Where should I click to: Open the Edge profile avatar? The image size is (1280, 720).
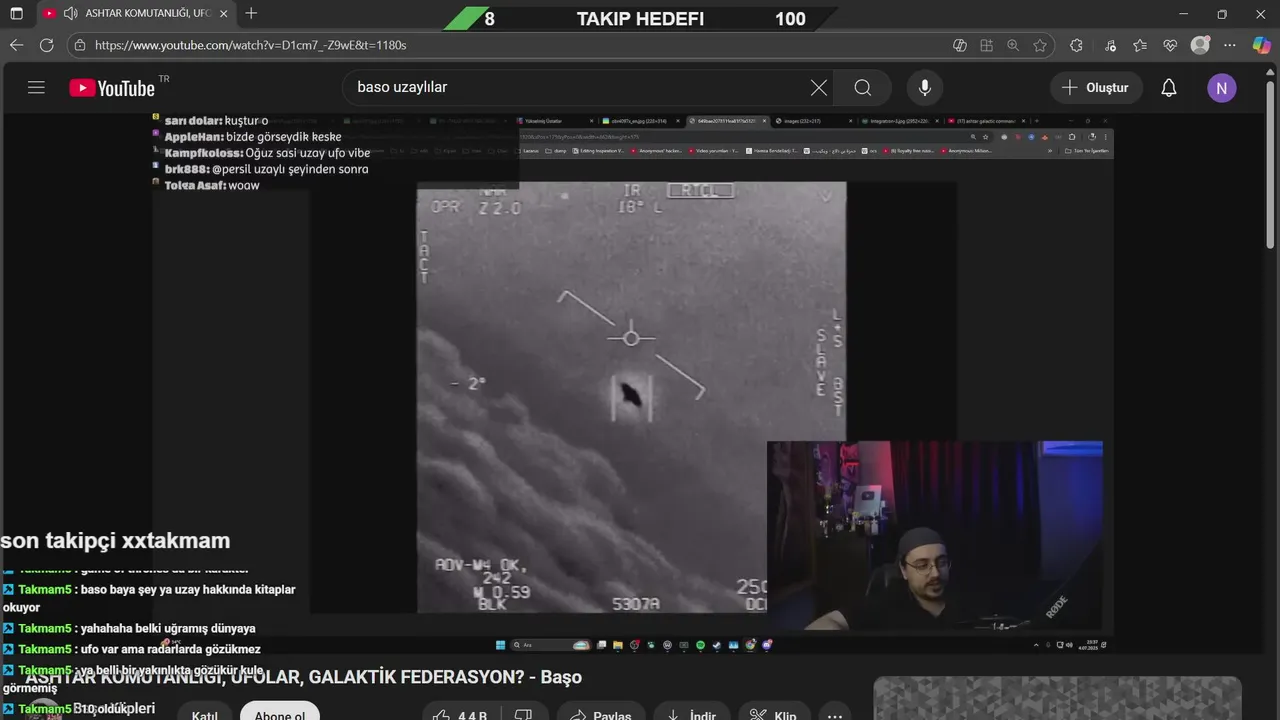1200,45
